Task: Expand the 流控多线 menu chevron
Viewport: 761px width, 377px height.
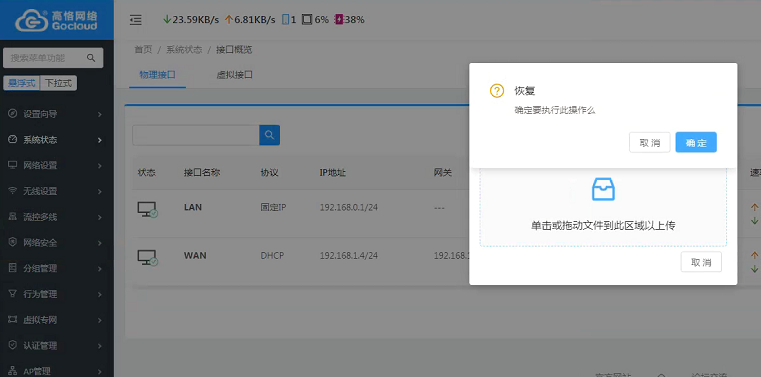Action: [99, 217]
